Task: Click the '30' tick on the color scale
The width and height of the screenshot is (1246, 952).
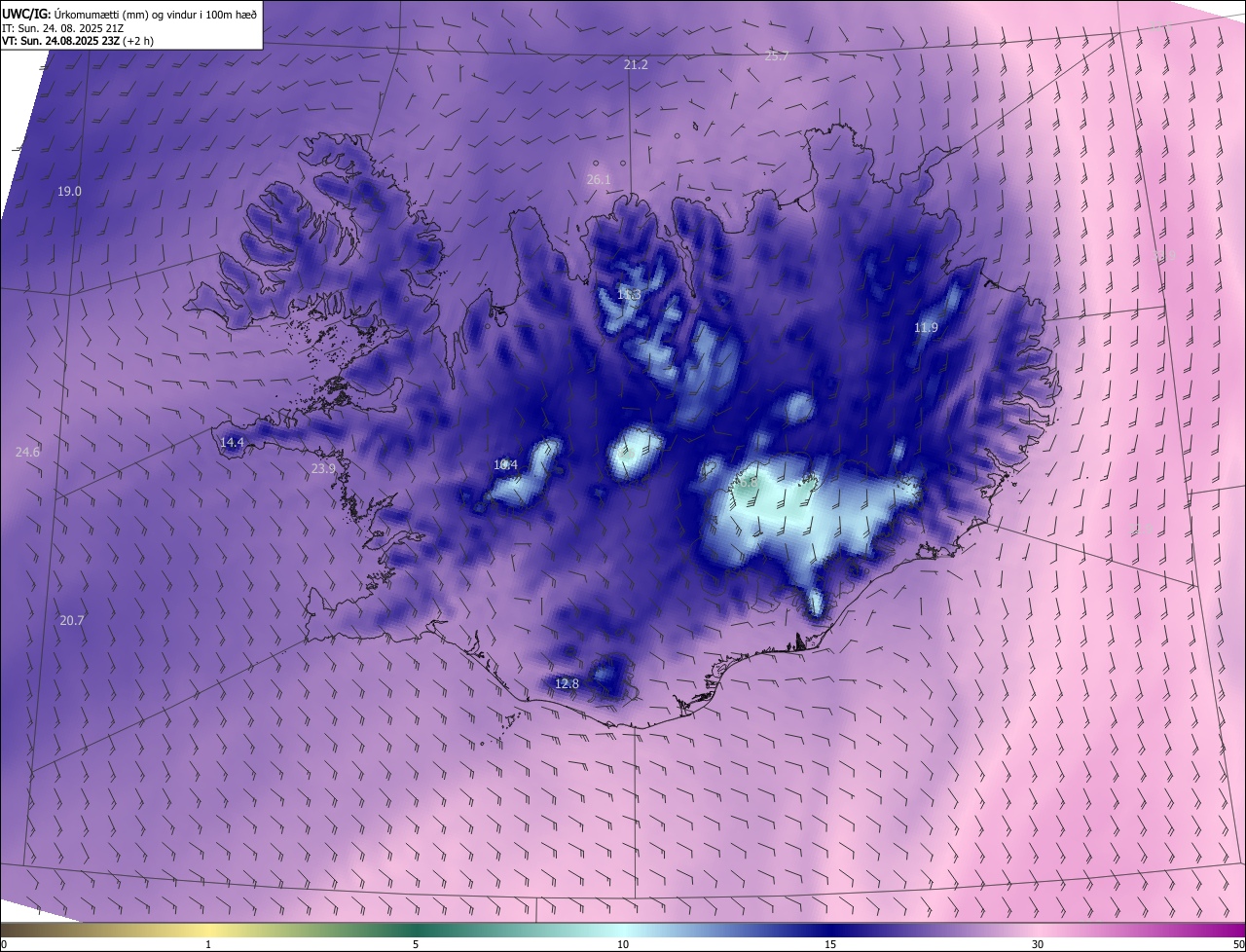Action: [1038, 944]
